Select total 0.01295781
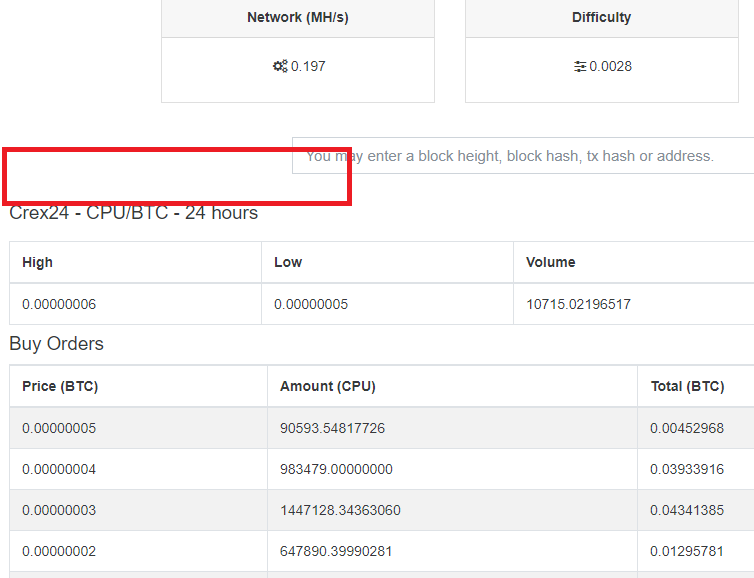 tap(687, 551)
